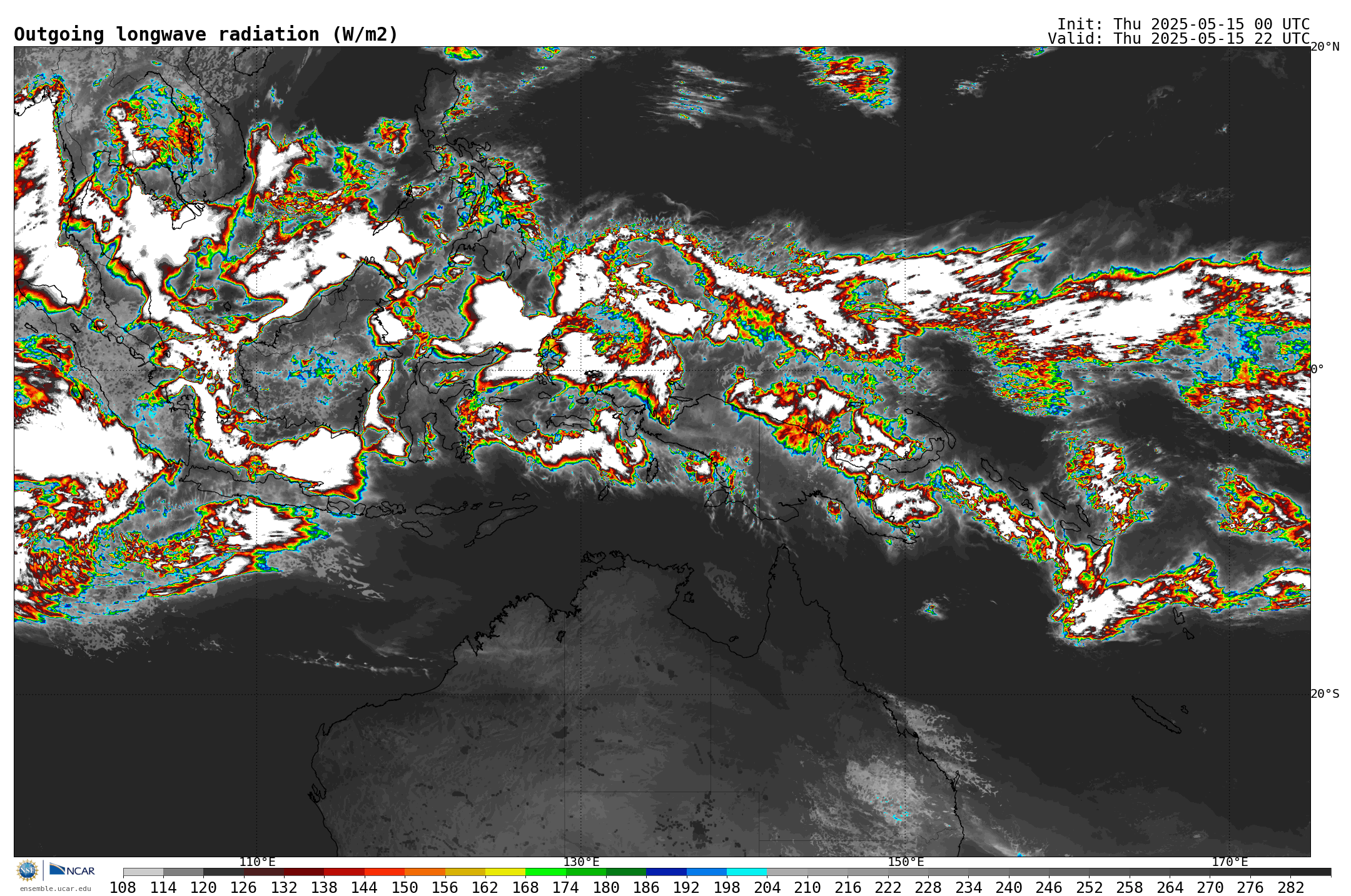The image size is (1351, 896).
Task: Pick the light gray 108–114 colorbar swatch
Action: click(x=143, y=872)
